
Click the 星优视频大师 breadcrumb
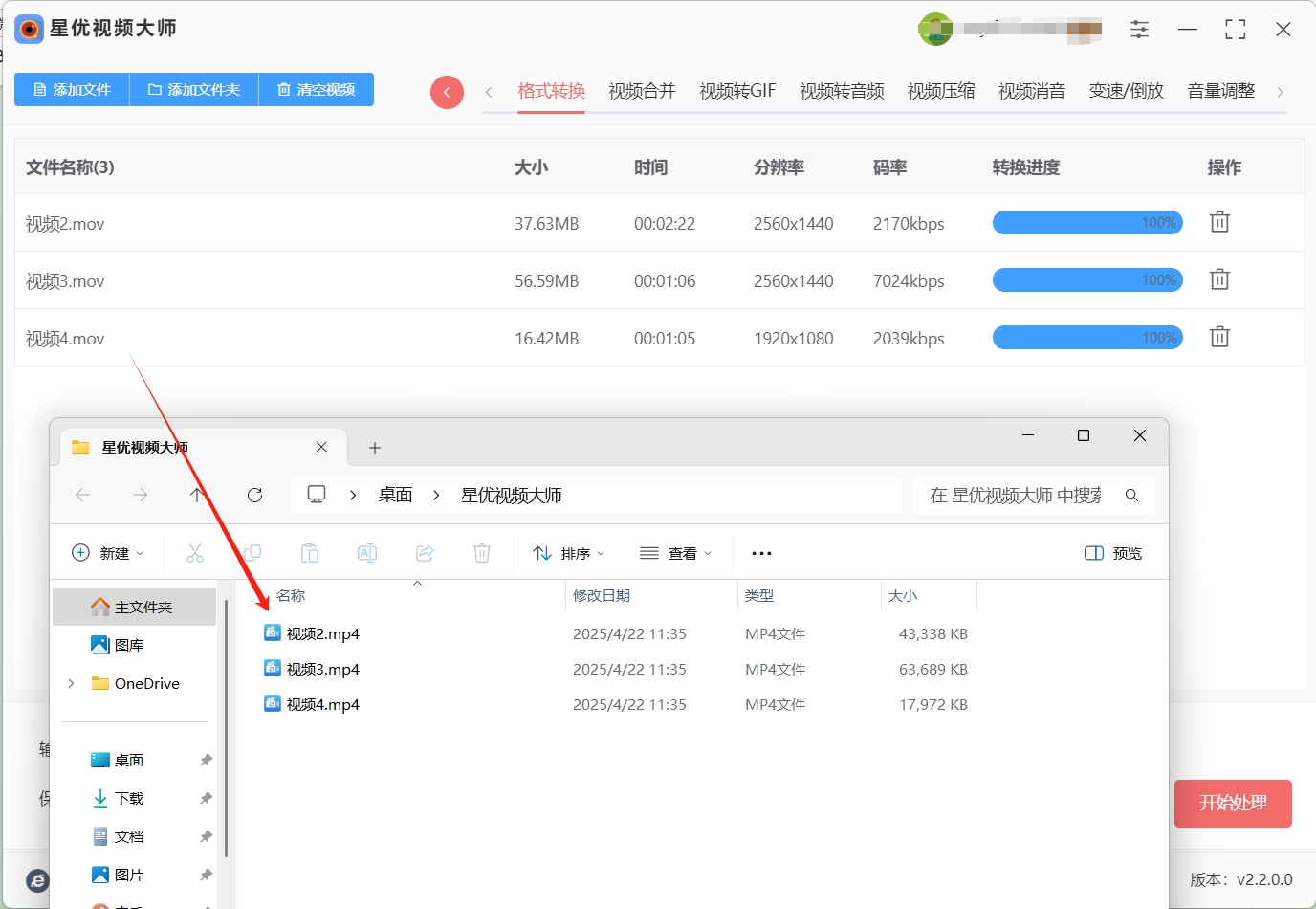click(512, 495)
